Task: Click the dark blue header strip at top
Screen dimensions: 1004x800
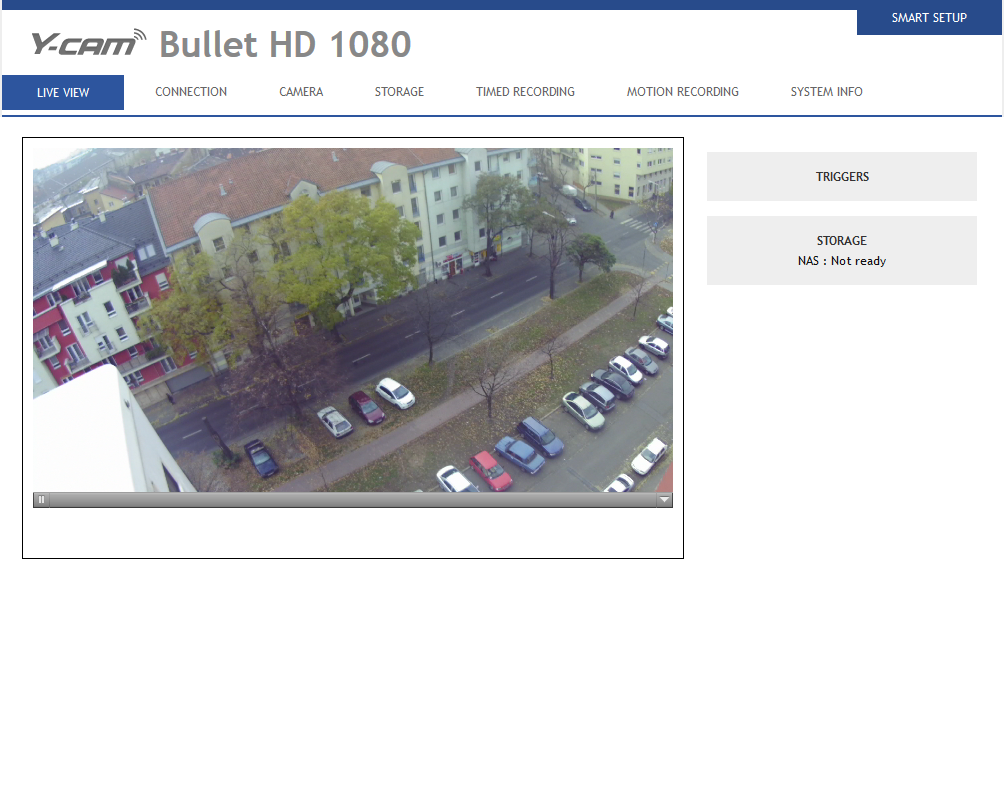Action: coord(430,4)
